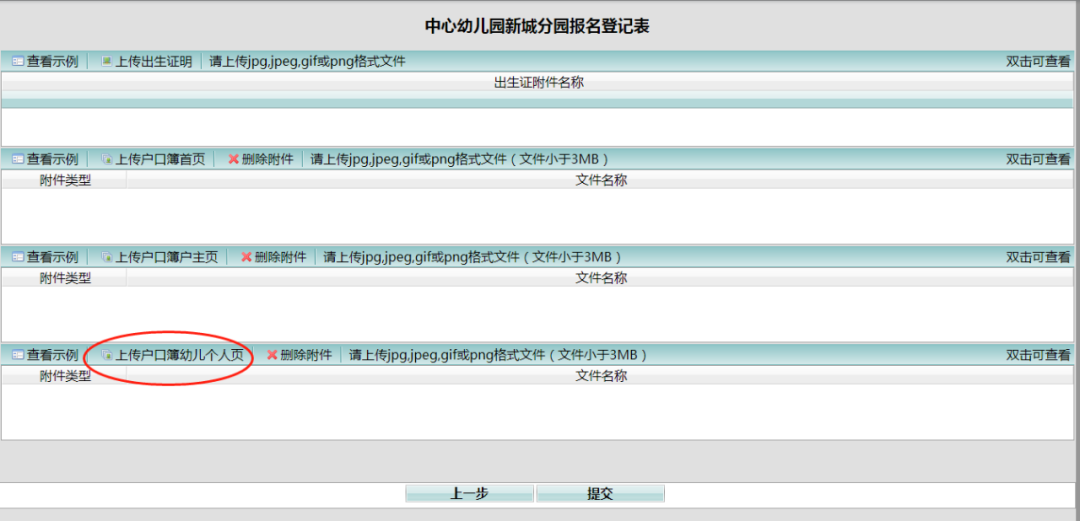
Task: Click 文件名称 header in 幼儿个人页 table
Action: pyautogui.click(x=601, y=376)
